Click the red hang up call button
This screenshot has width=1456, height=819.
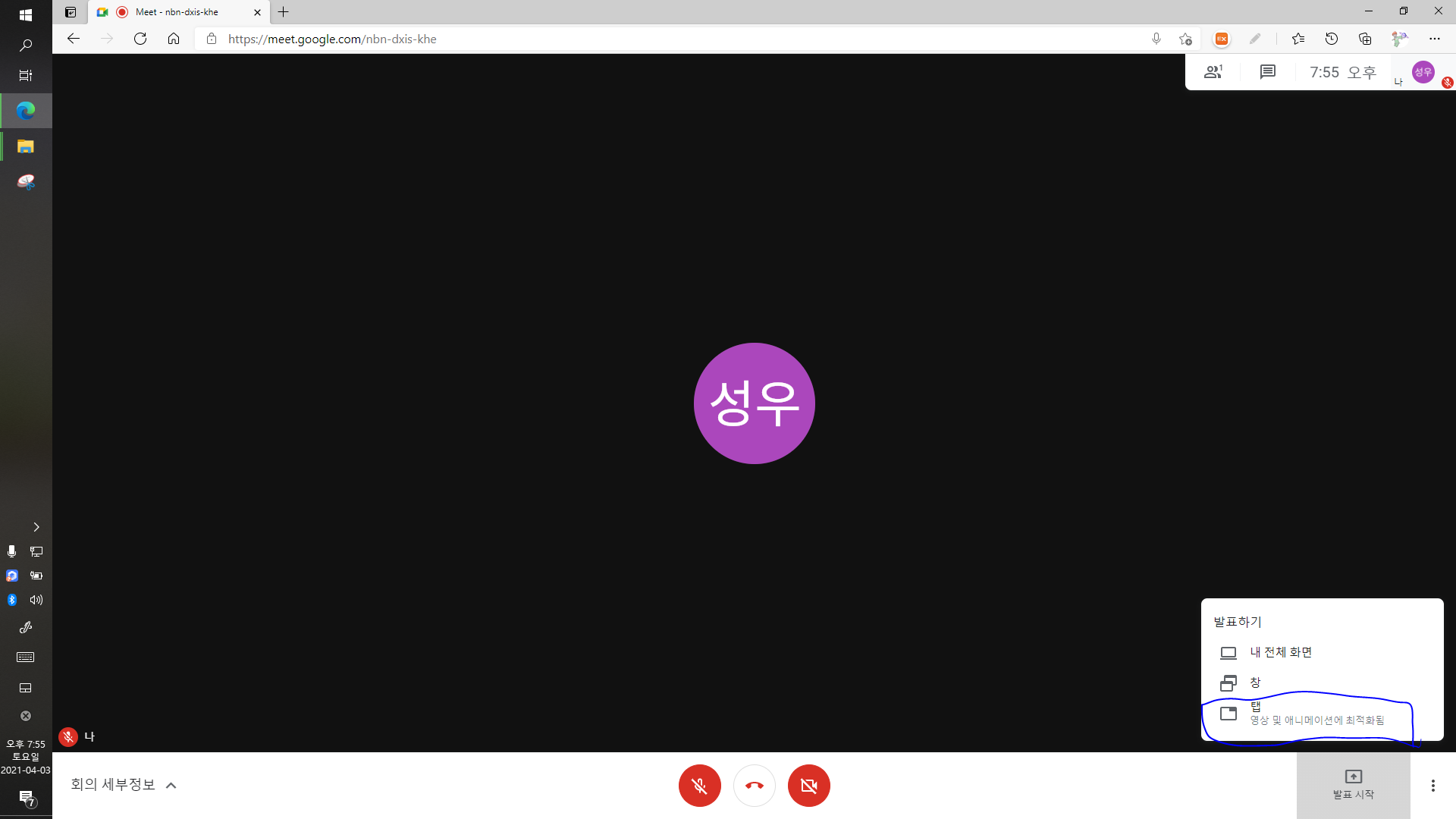[754, 786]
